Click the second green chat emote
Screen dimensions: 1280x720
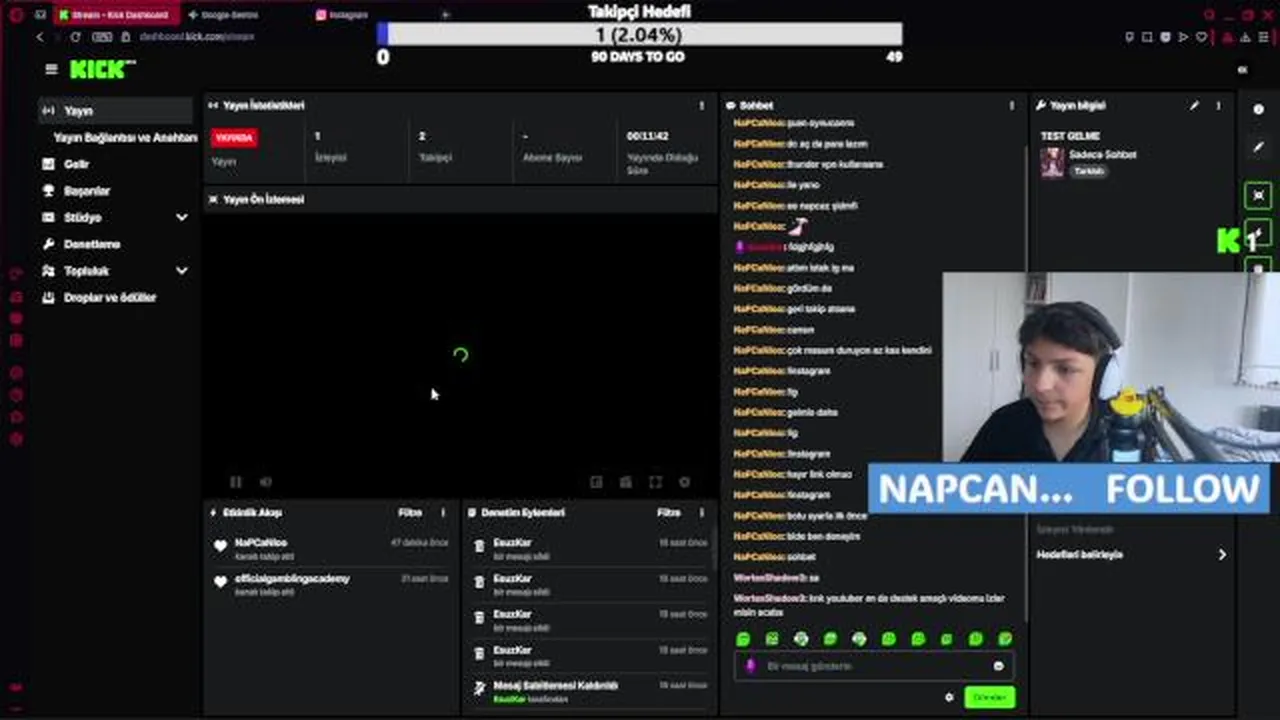click(772, 639)
